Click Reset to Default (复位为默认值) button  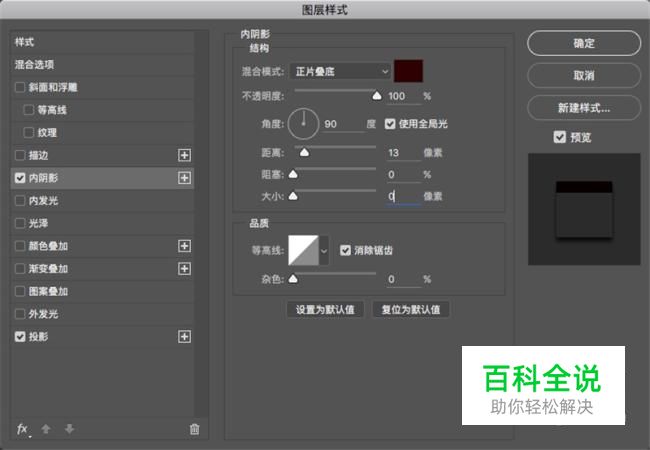click(x=411, y=310)
